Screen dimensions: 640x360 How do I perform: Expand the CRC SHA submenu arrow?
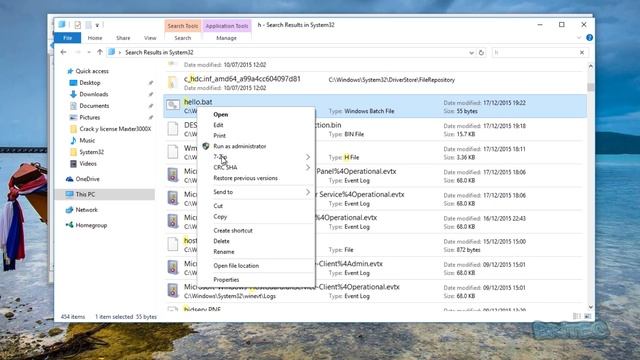point(308,167)
